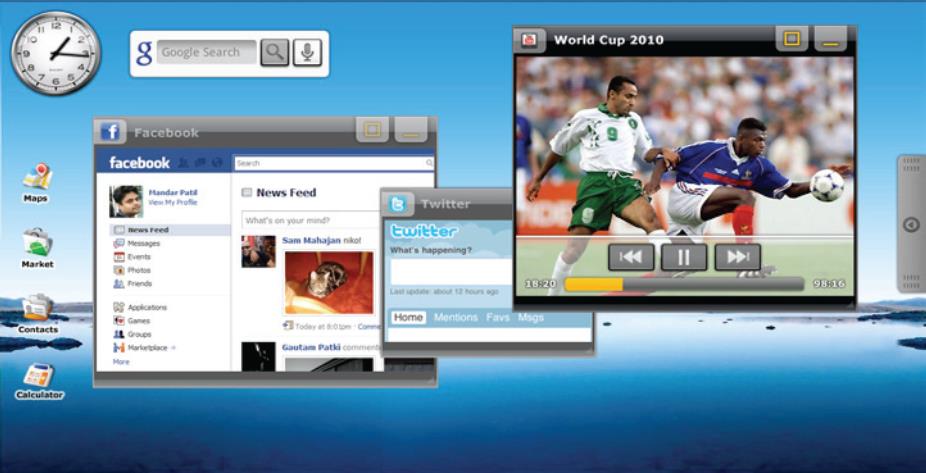Click Today at 8:01pm post timestamp
The width and height of the screenshot is (926, 473).
tap(323, 327)
